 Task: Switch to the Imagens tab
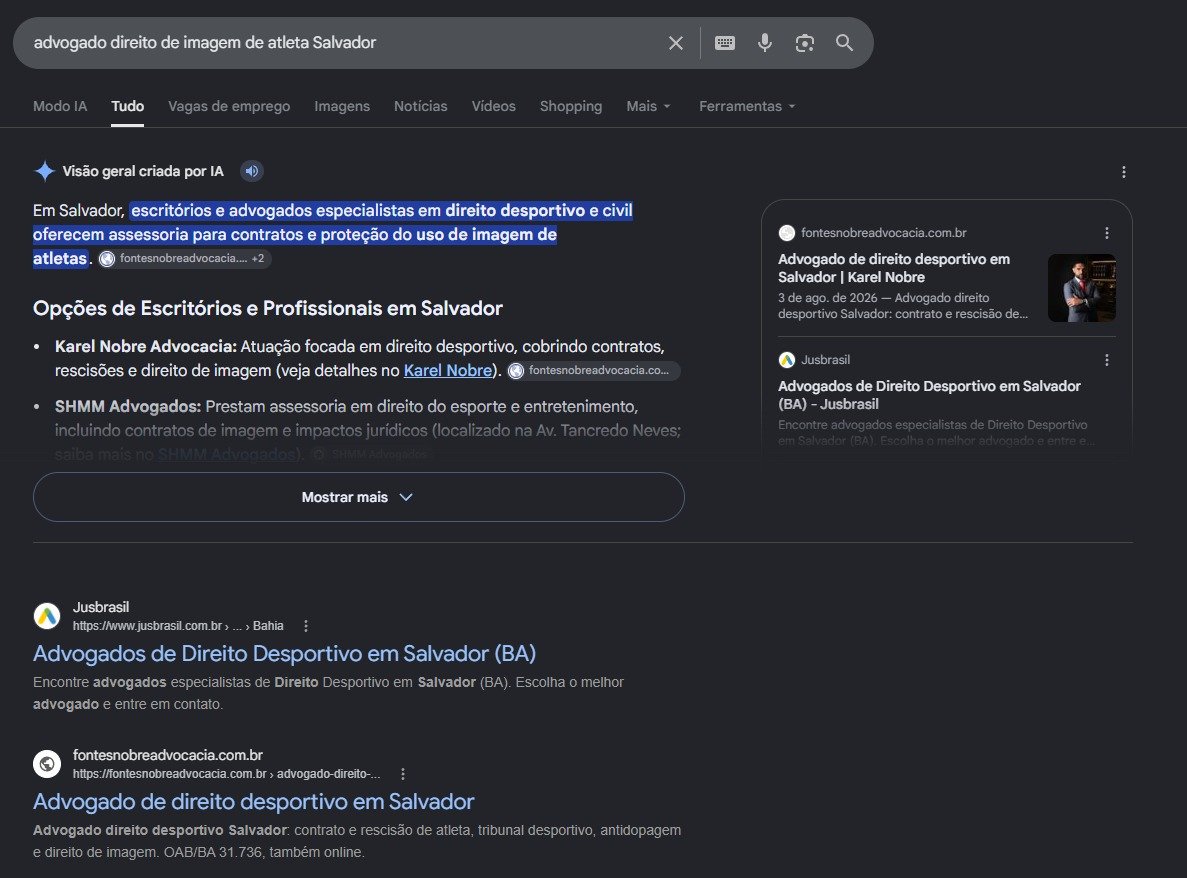(342, 106)
